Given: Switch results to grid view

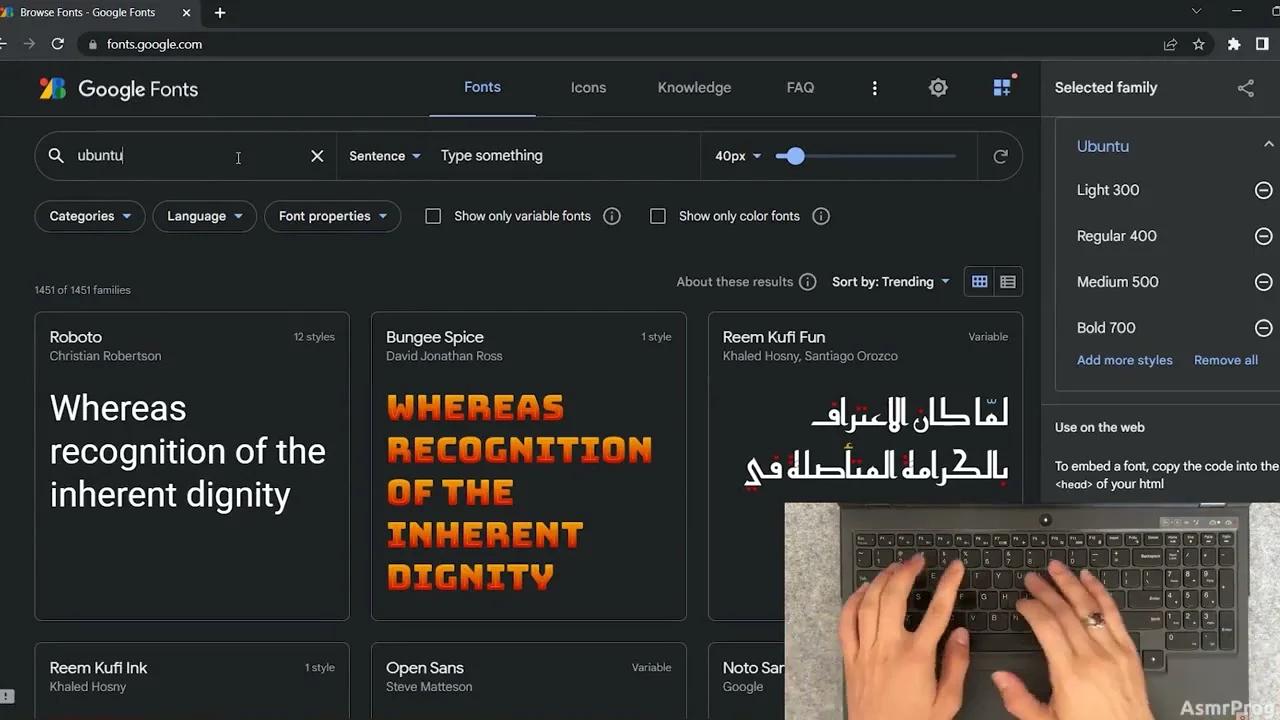Looking at the screenshot, I should (980, 282).
